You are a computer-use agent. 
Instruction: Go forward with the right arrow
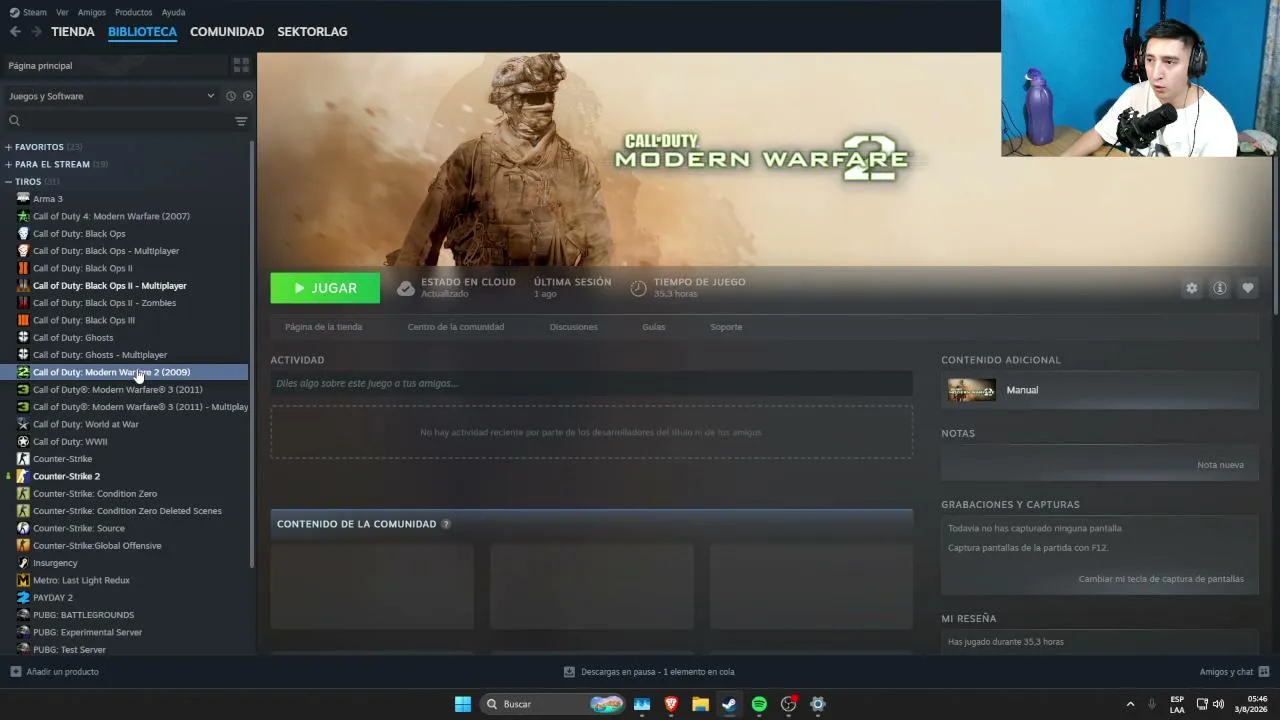pyautogui.click(x=36, y=32)
